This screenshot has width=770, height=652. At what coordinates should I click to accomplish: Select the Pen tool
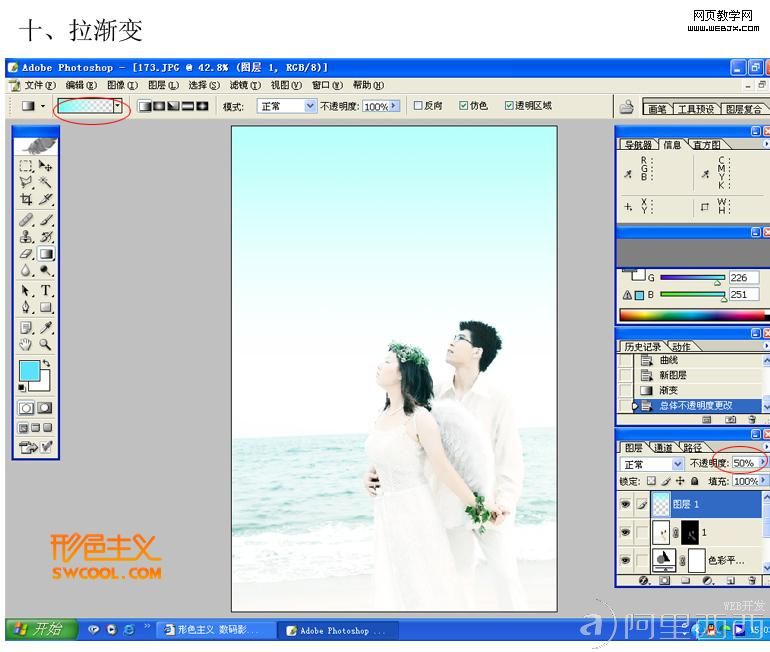[26, 307]
